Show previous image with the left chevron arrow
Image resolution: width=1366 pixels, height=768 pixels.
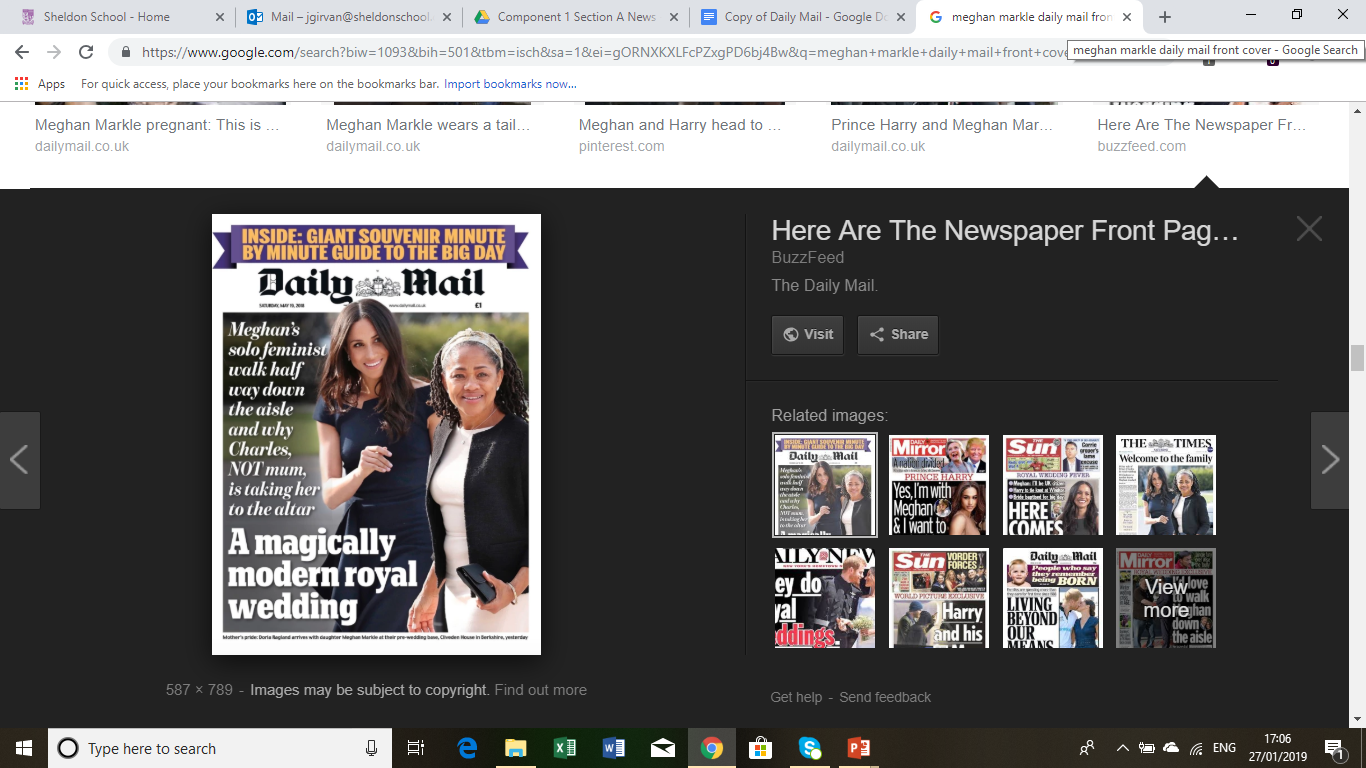19,460
